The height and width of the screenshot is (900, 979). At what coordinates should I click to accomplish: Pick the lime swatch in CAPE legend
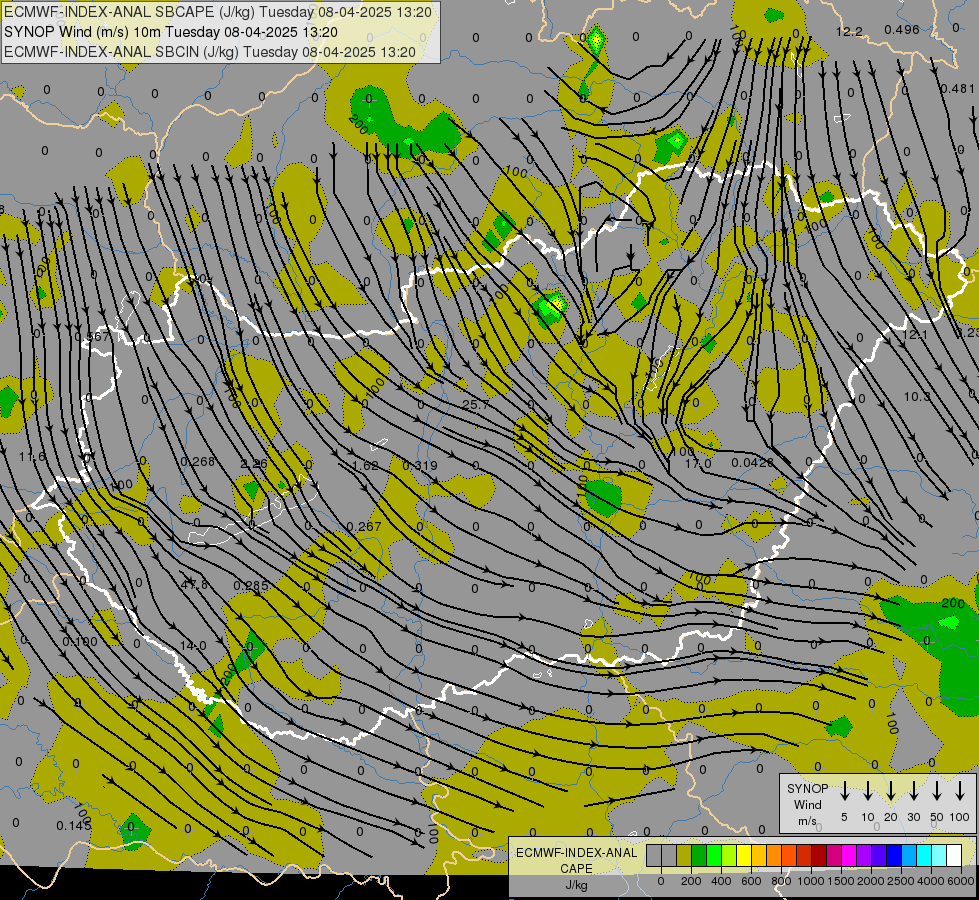click(729, 856)
